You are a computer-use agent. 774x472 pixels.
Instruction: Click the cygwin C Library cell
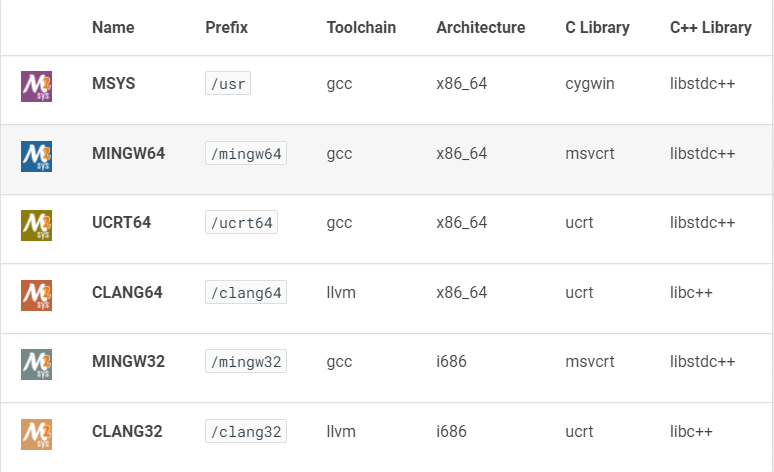point(590,84)
